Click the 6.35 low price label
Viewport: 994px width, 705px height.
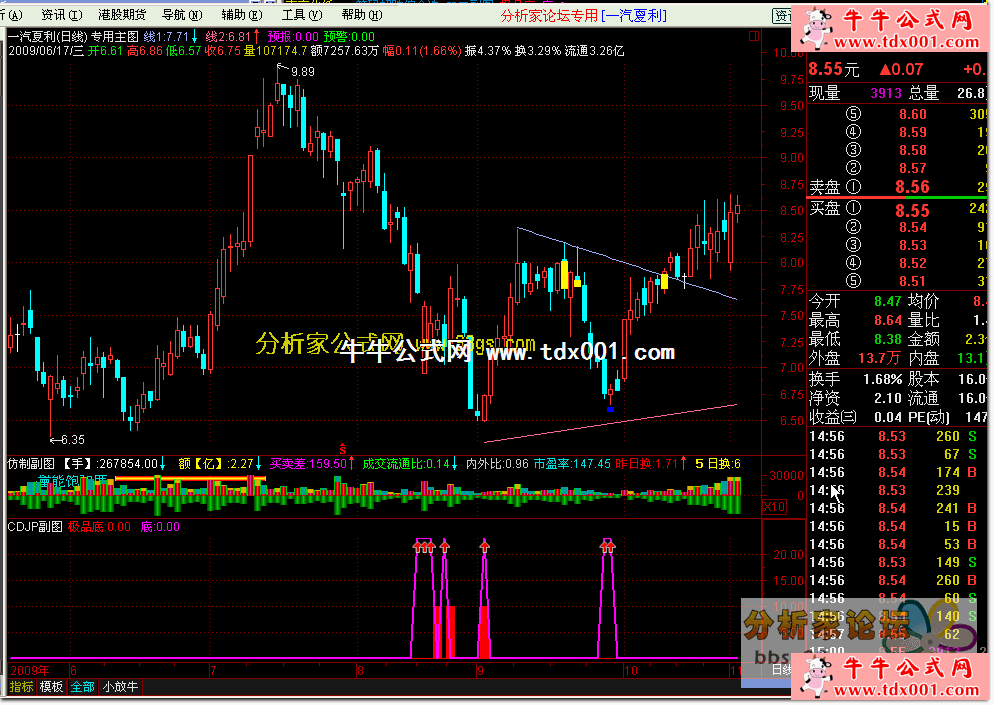point(72,439)
